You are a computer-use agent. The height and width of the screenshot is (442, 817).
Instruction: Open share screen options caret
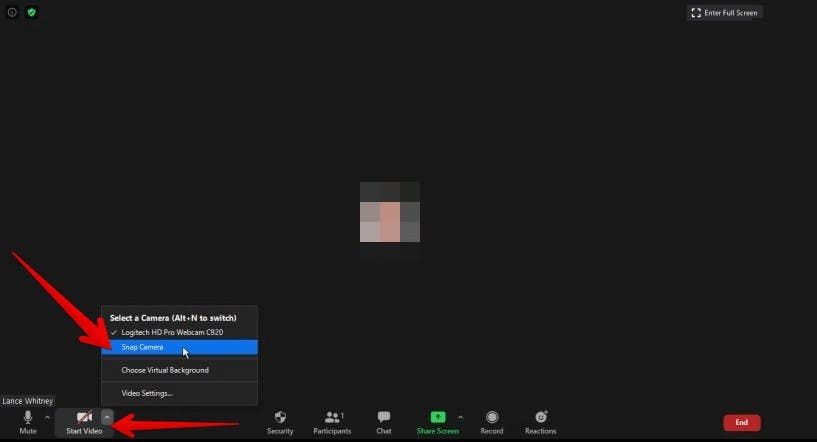(460, 417)
